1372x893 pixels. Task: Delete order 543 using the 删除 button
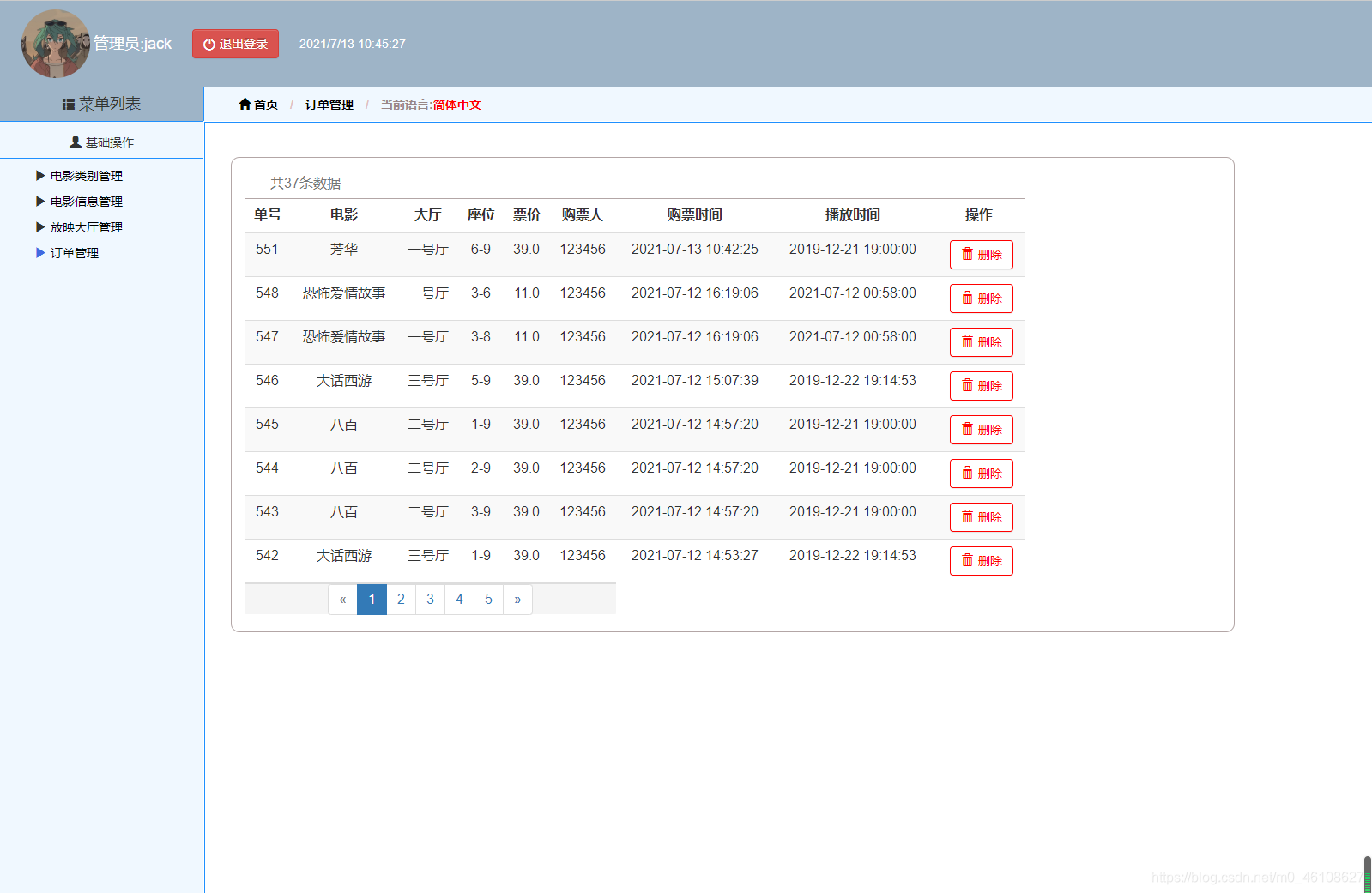coord(982,517)
